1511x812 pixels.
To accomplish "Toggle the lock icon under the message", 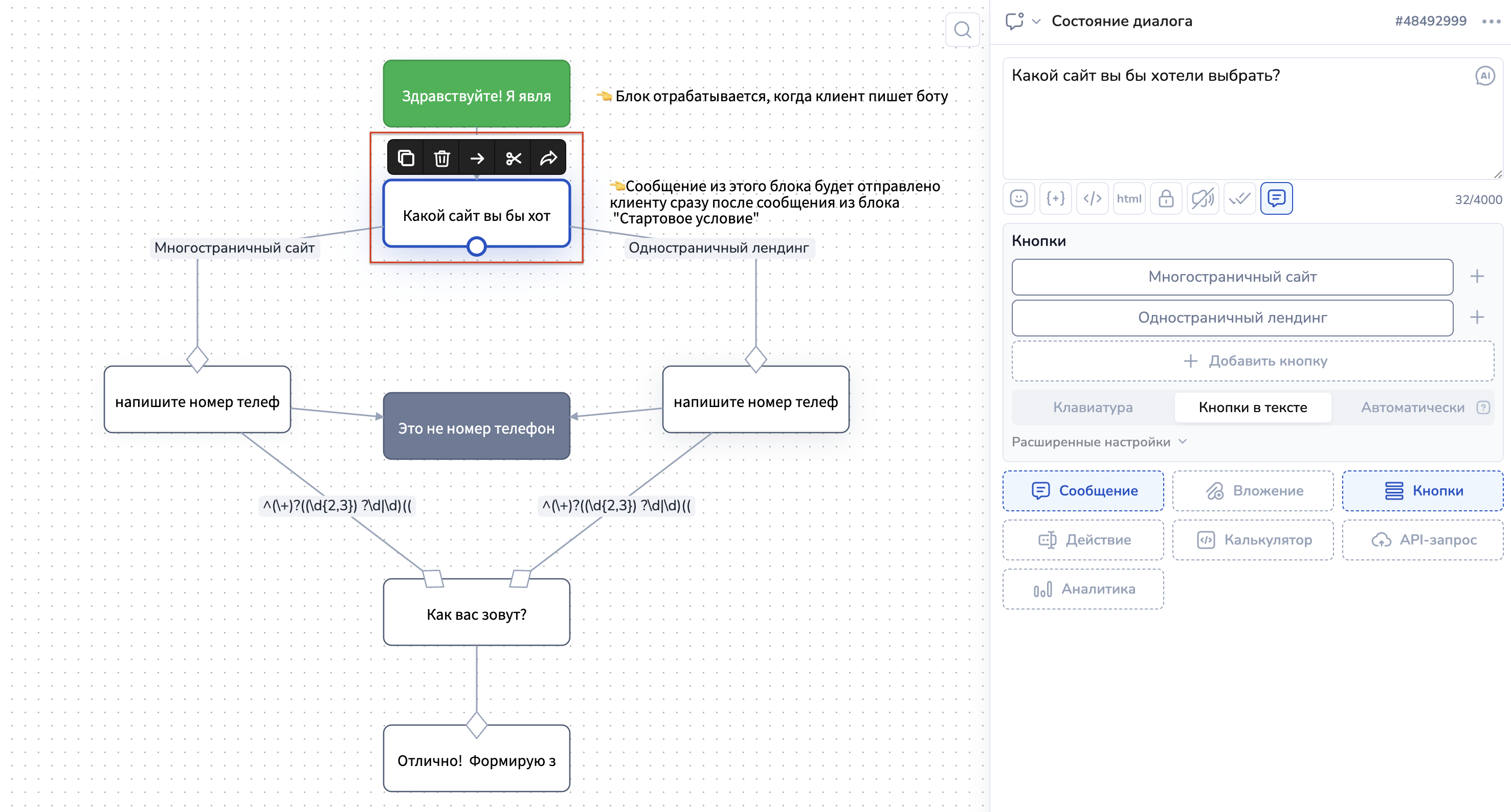I will coord(1166,199).
